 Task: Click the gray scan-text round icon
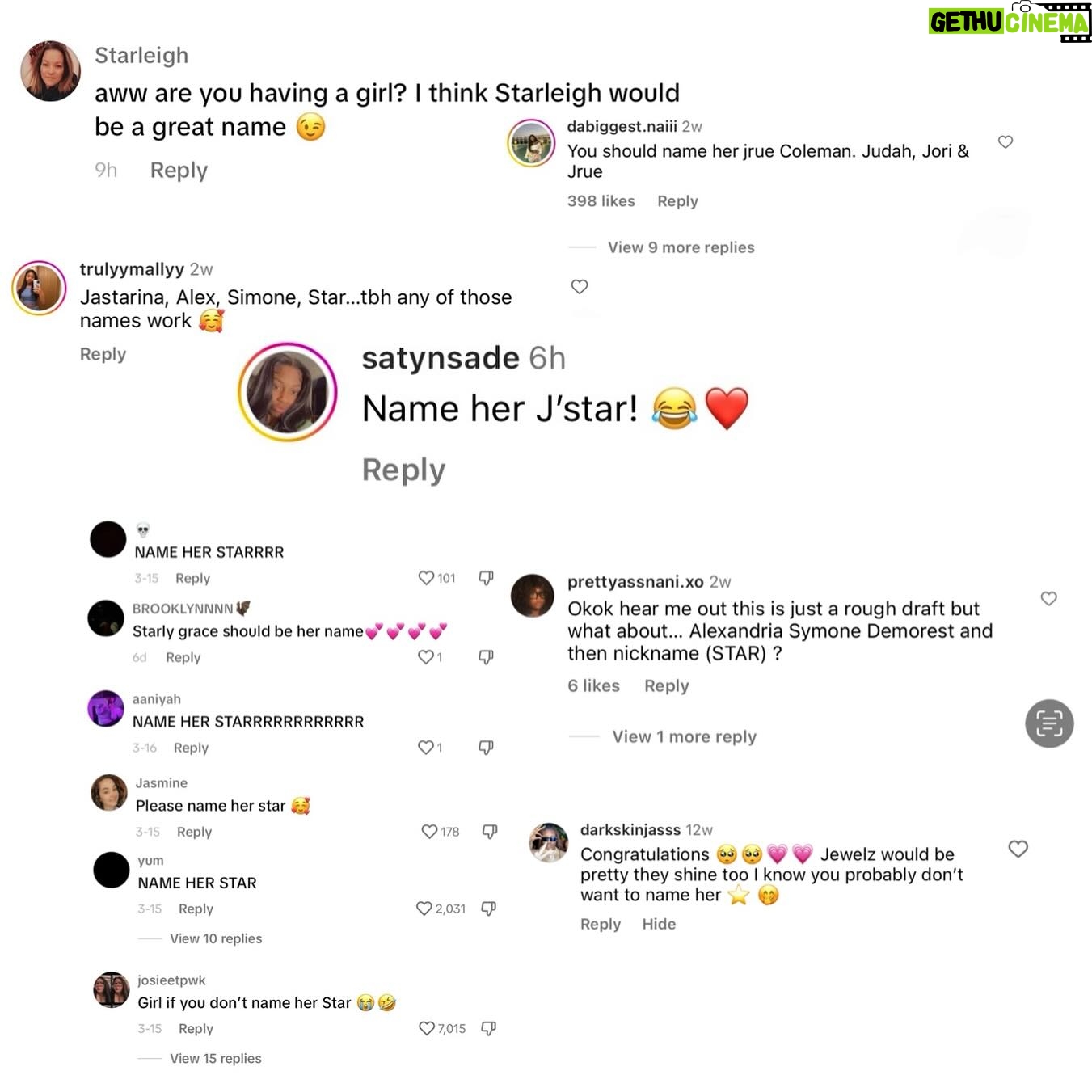pyautogui.click(x=1049, y=723)
